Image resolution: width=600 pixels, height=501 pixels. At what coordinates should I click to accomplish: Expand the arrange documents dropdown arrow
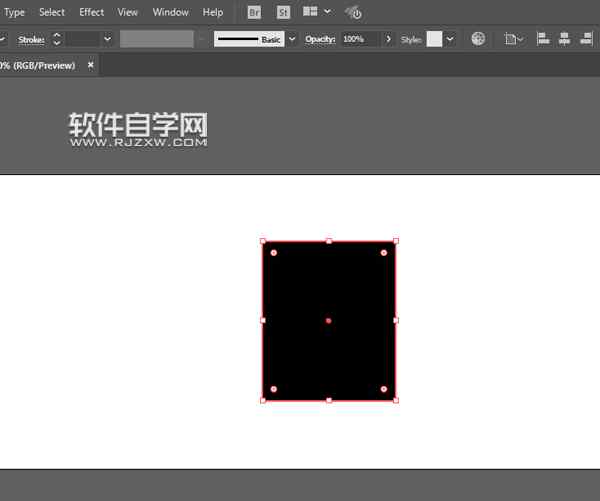pyautogui.click(x=328, y=11)
